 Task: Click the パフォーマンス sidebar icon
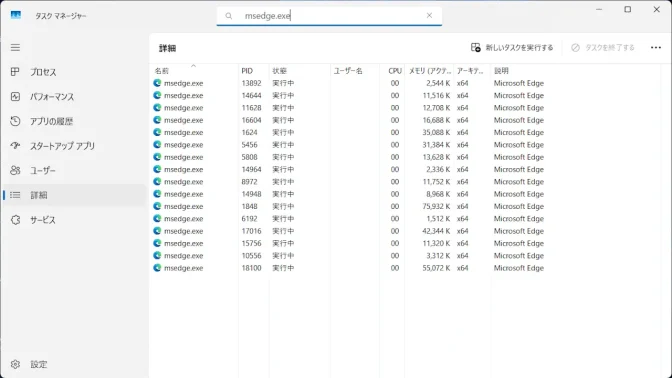[x=15, y=96]
